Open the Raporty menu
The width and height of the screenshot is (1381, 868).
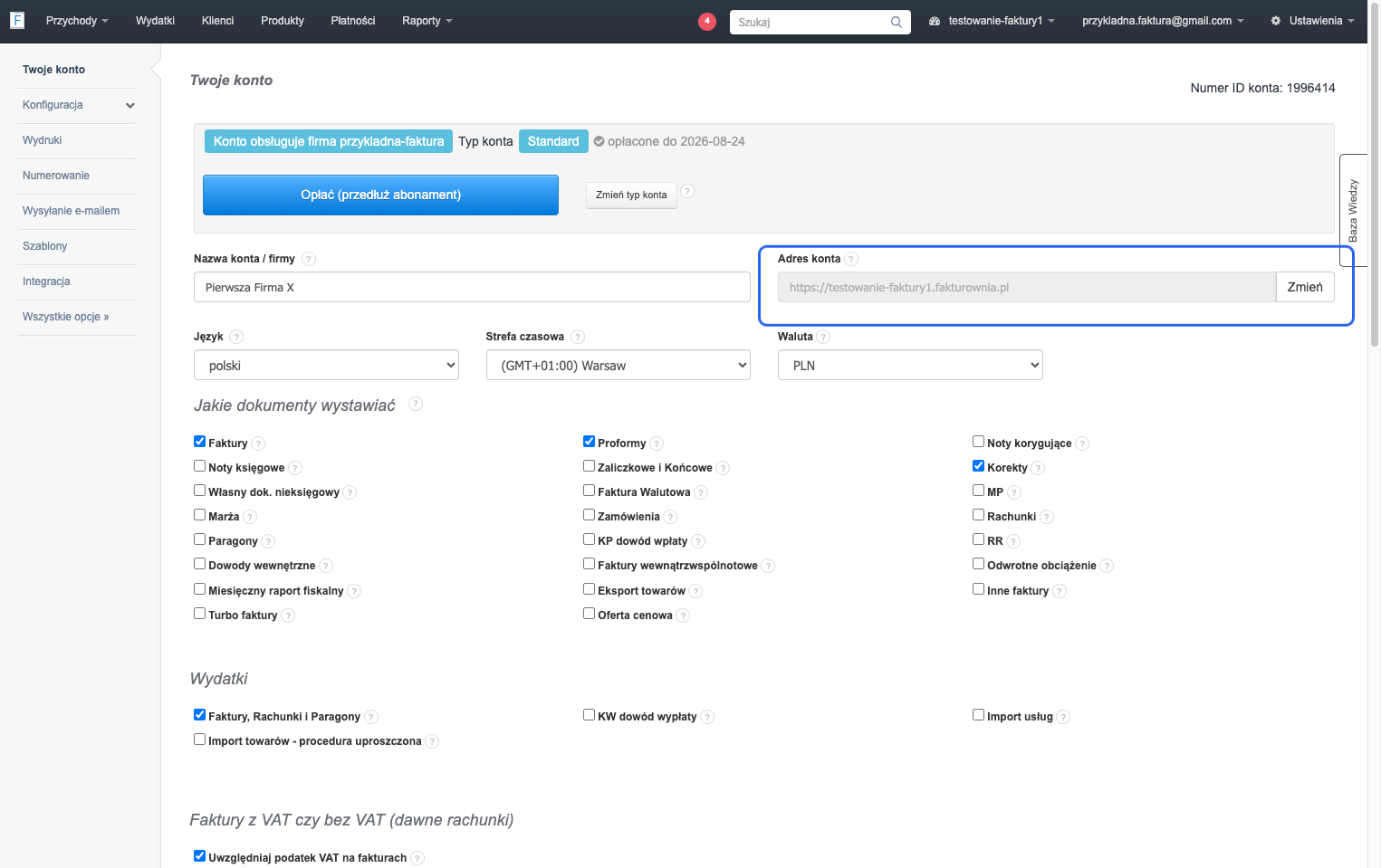coord(427,21)
